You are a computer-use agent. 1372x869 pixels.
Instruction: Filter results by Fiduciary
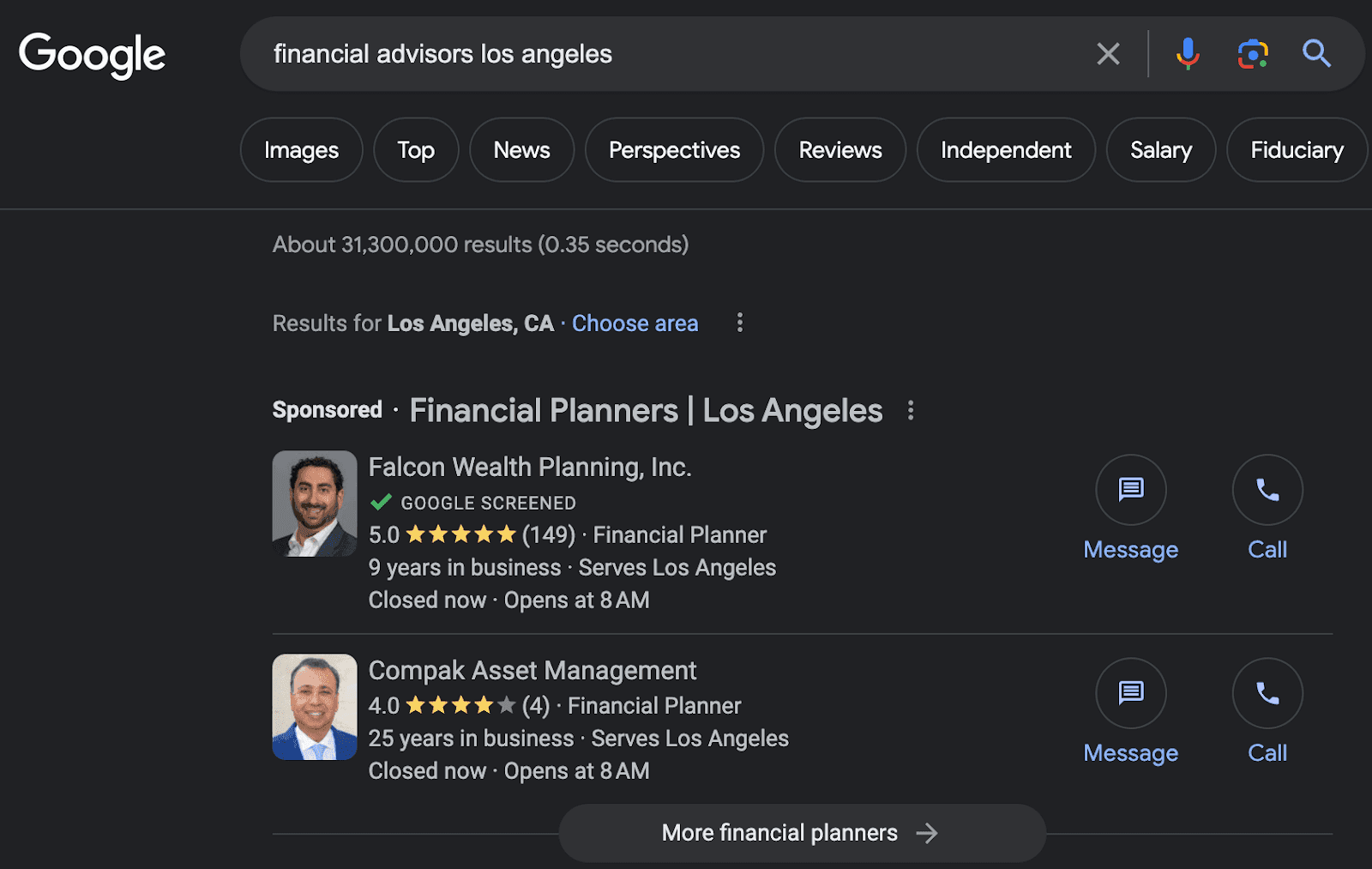click(1297, 149)
